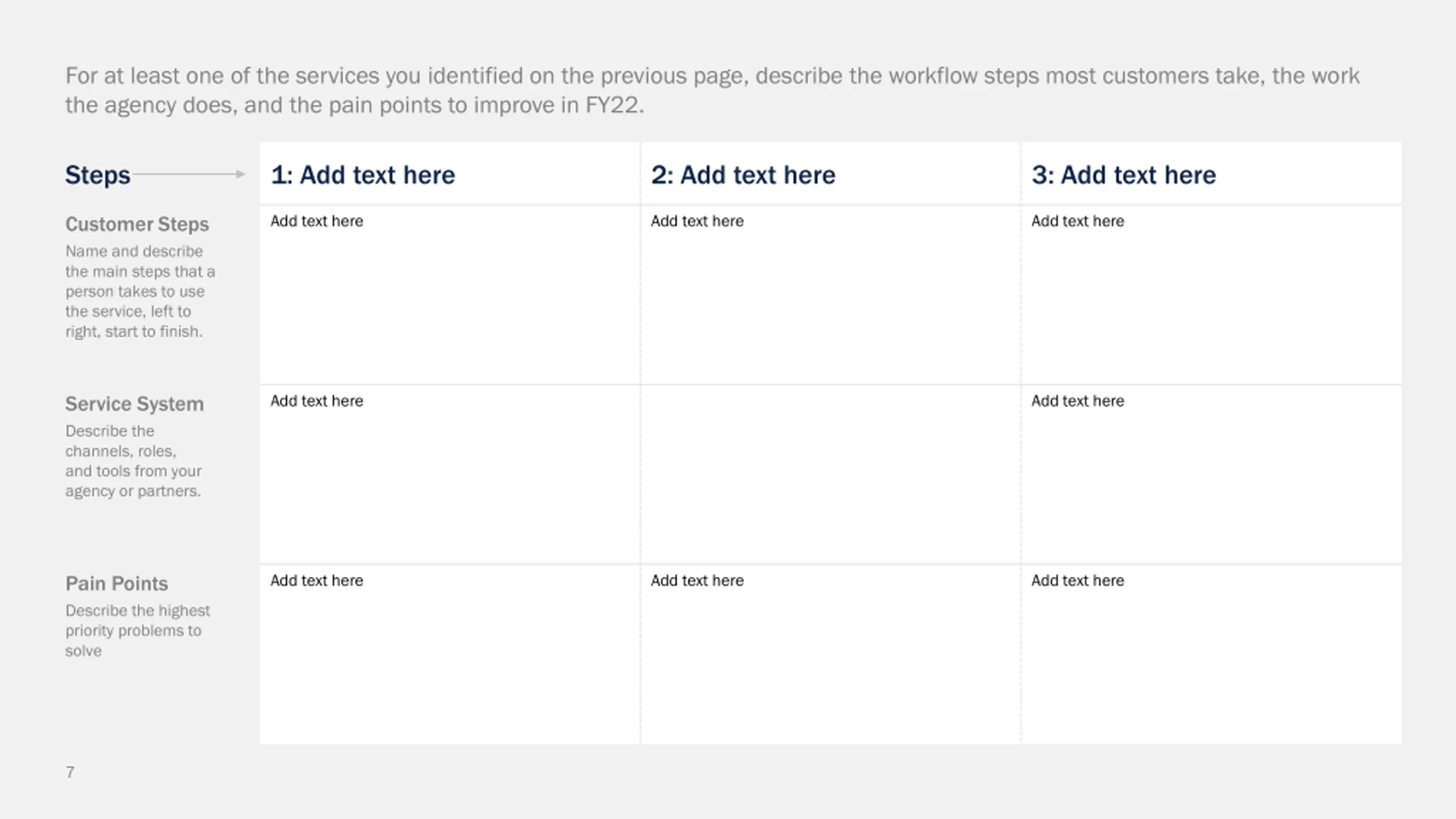1456x819 pixels.
Task: Select Customer Steps cell under step 2
Action: [830, 295]
